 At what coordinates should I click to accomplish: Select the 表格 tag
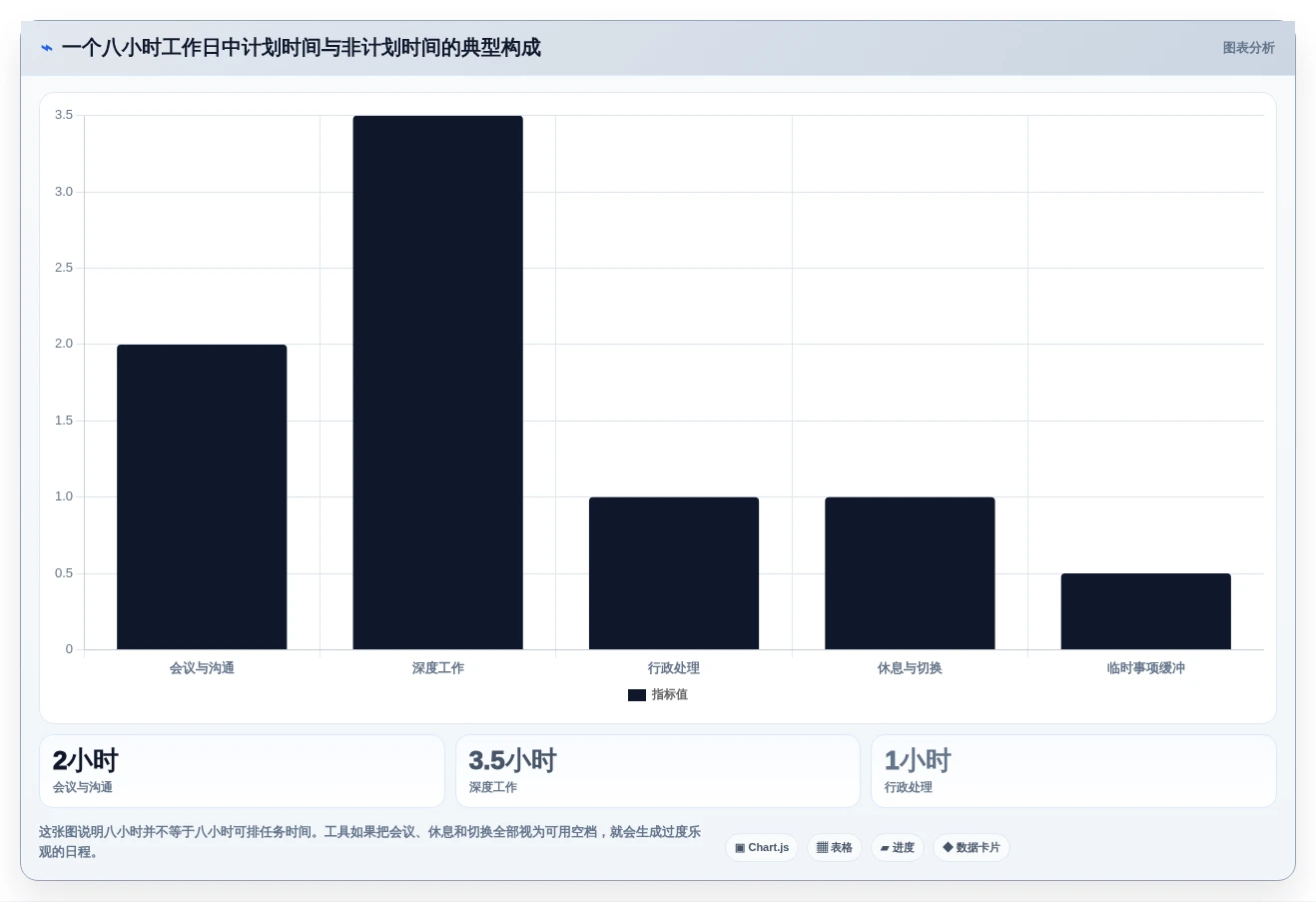(835, 847)
